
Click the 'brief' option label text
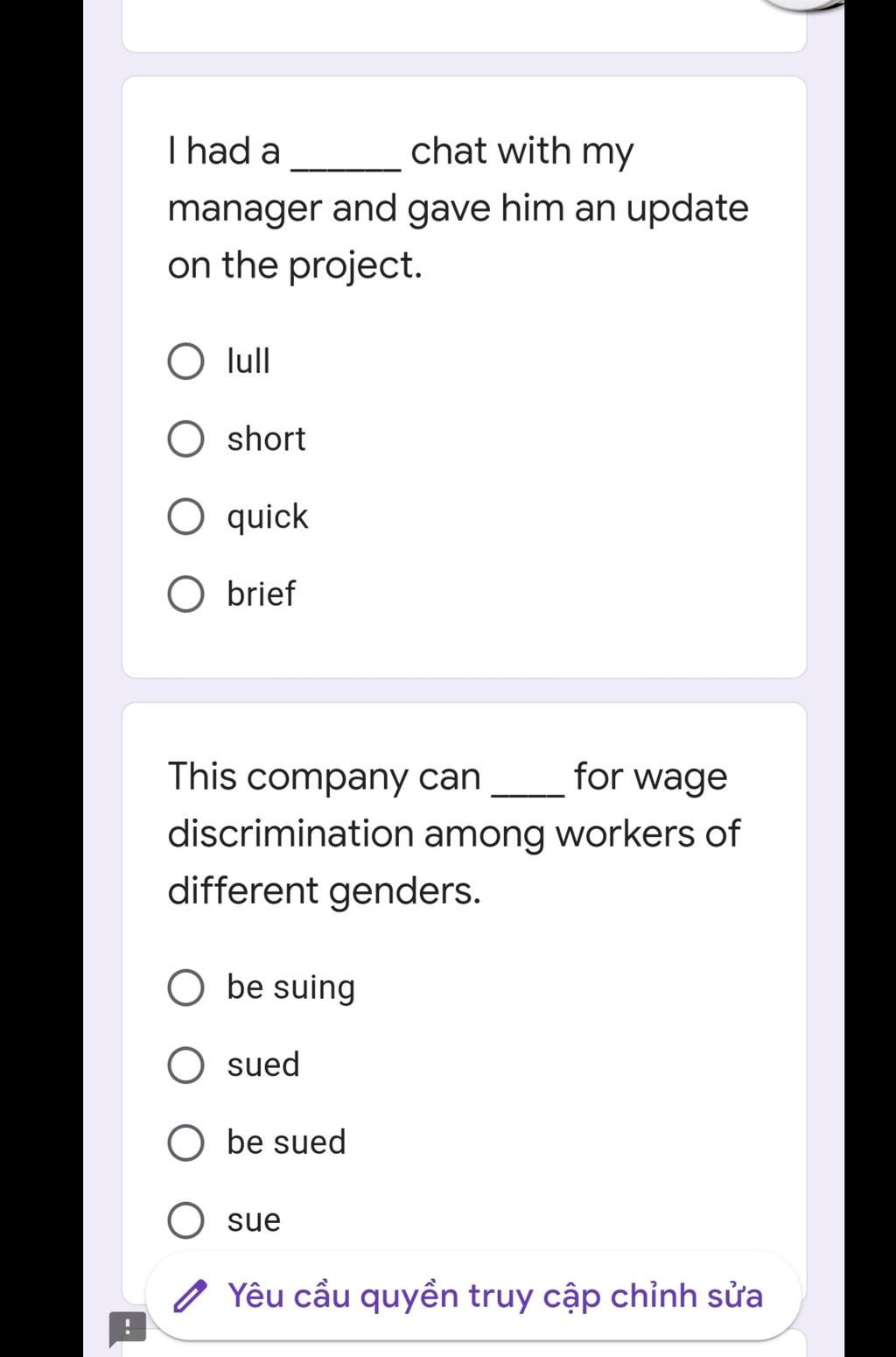(261, 594)
